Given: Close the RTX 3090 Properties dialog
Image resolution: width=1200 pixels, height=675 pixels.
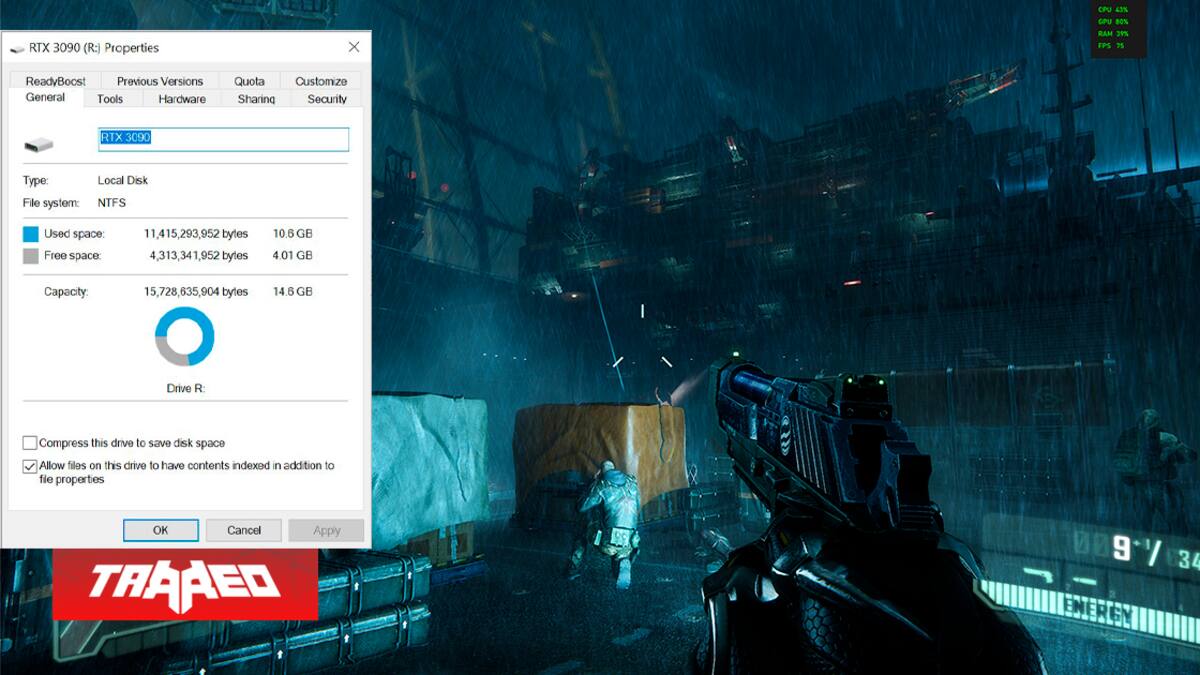Looking at the screenshot, I should click(354, 47).
